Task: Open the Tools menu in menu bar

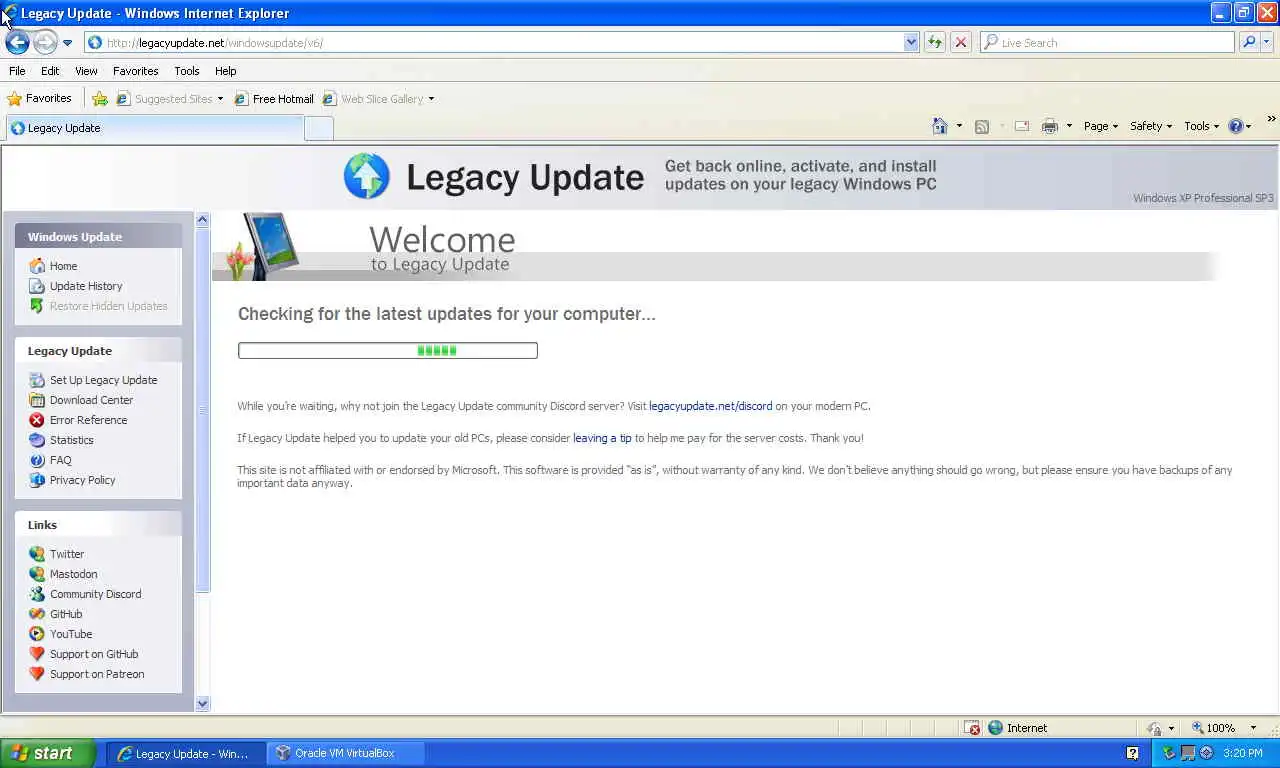Action: (187, 71)
